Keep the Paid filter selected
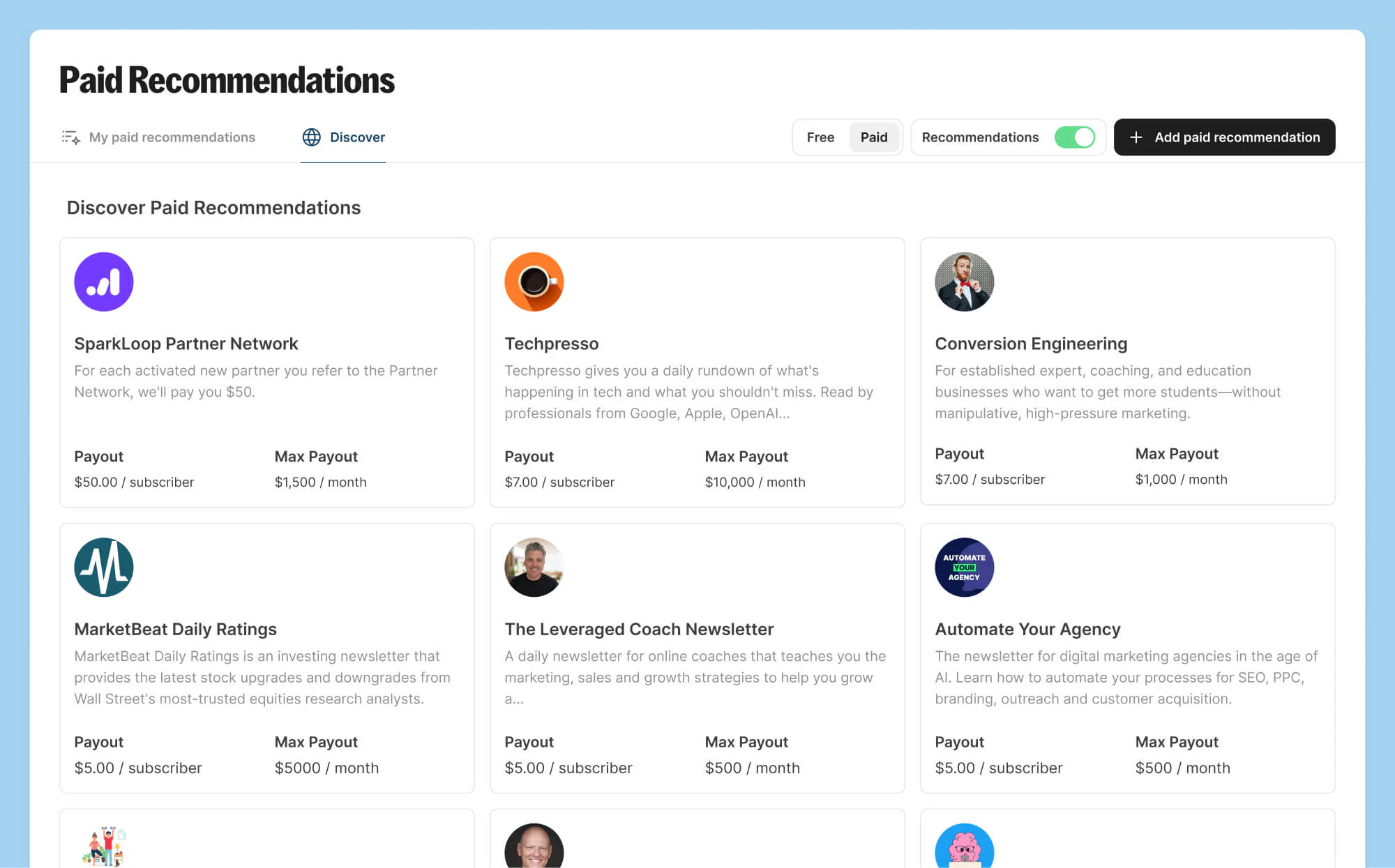 pyautogui.click(x=874, y=137)
